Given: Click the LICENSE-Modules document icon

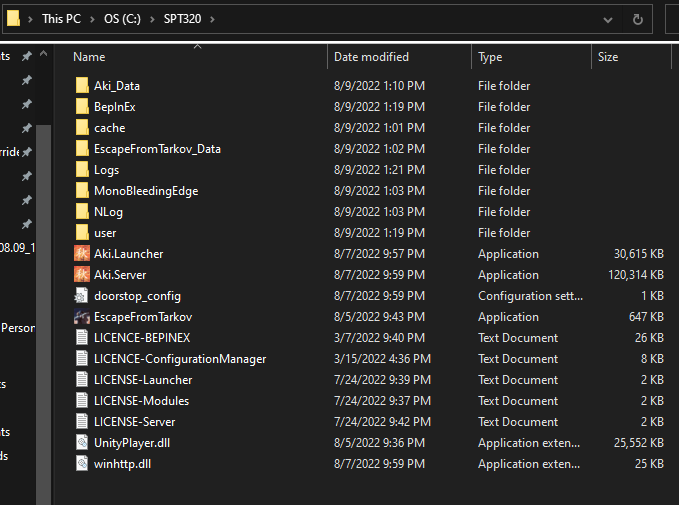Looking at the screenshot, I should click(82, 401).
